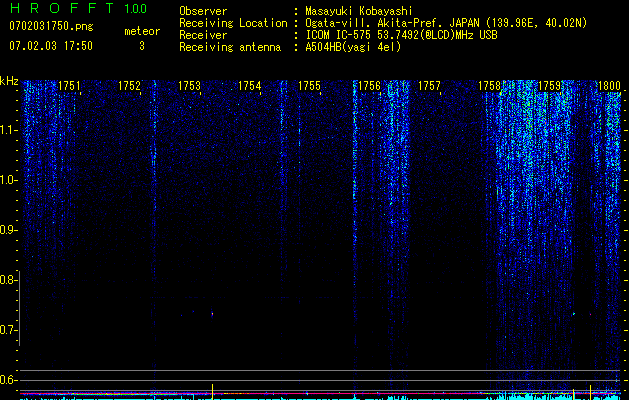Viewport: 629px width, 400px height.
Task: Click the 1759 time marker
Action: [550, 86]
